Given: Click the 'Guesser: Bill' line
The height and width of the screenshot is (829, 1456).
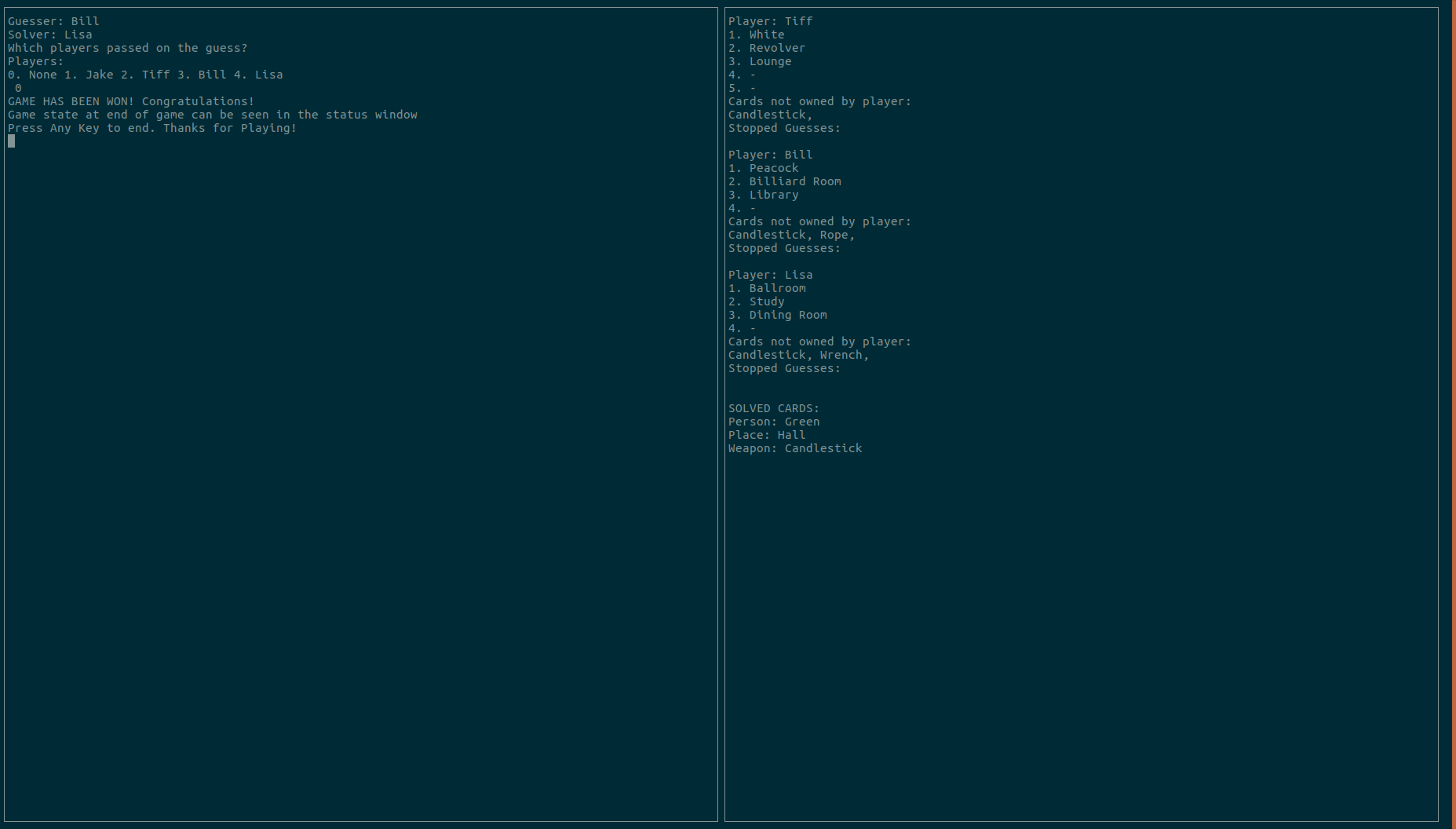Looking at the screenshot, I should pos(53,21).
